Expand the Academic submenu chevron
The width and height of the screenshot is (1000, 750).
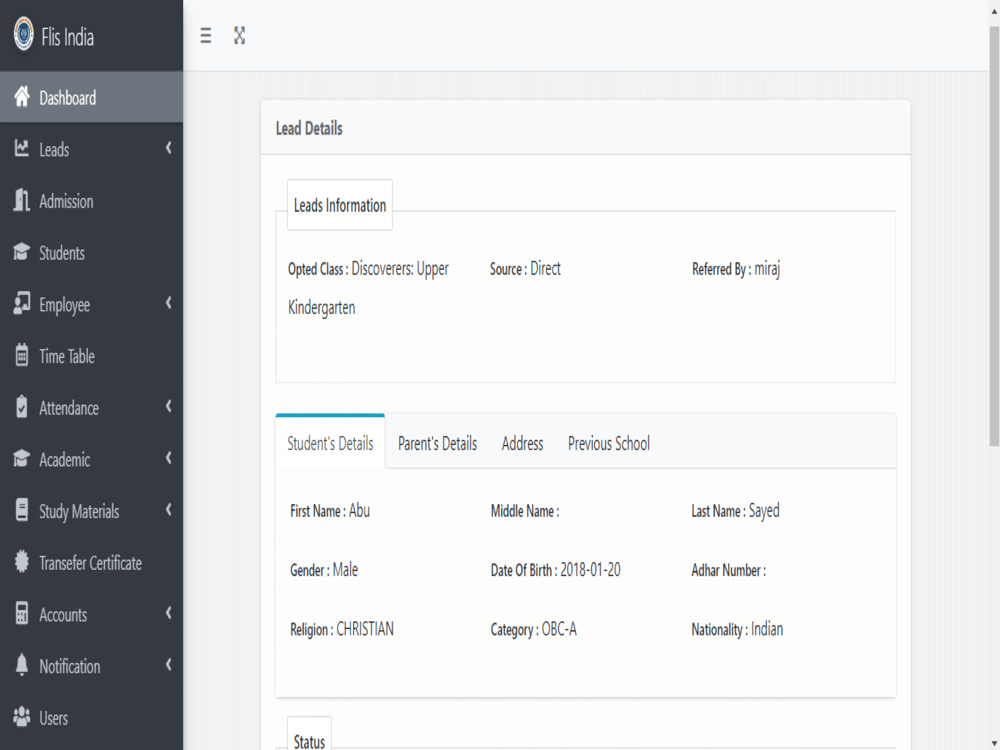[169, 458]
